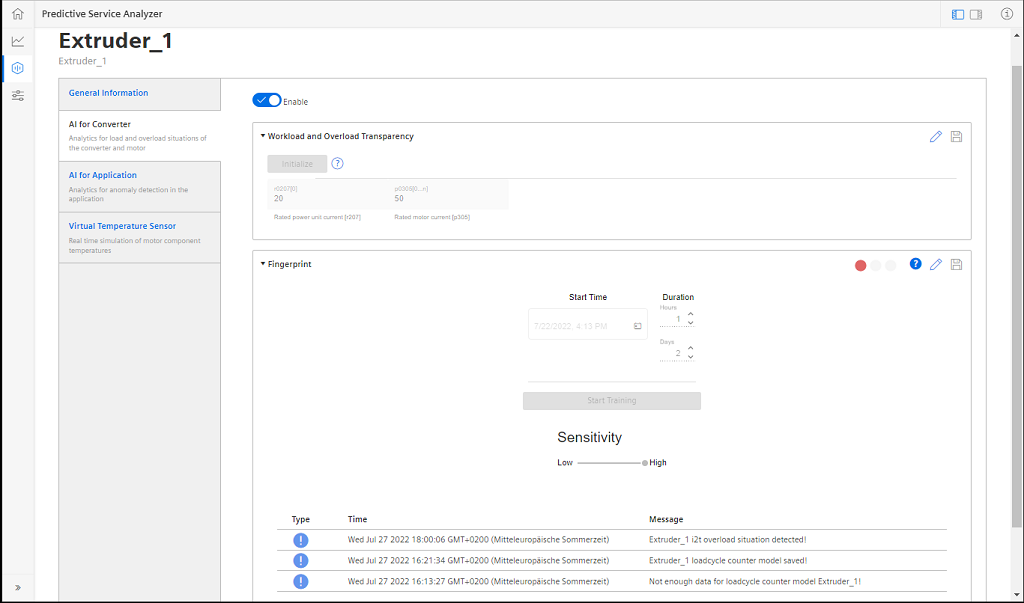Toggle the Enable switch off
Viewport: 1024px width, 603px height.
[266, 100]
